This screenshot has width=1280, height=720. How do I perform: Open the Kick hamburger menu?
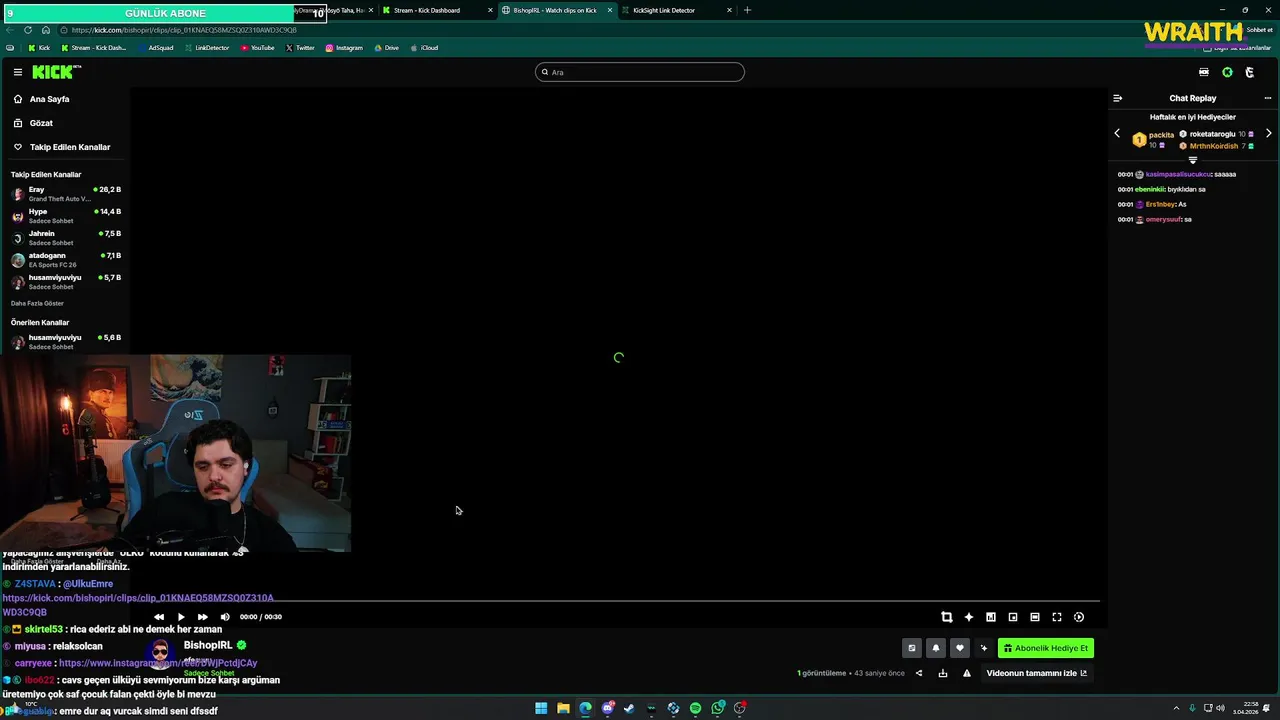(18, 72)
